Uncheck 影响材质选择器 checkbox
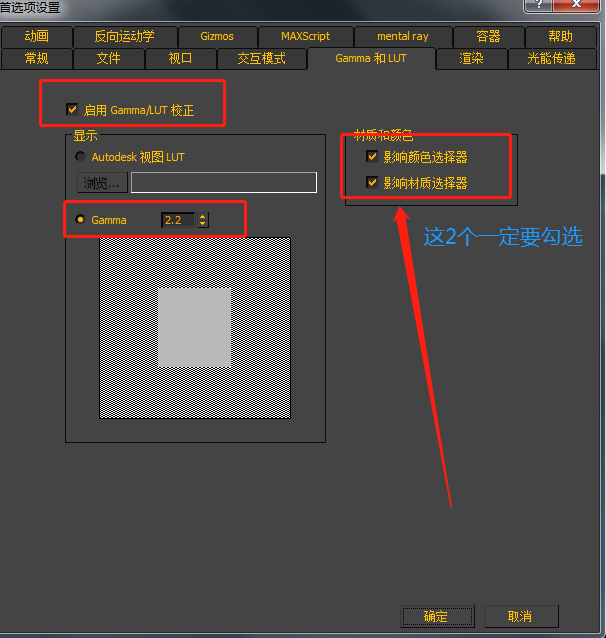This screenshot has width=606, height=638. pos(372,182)
